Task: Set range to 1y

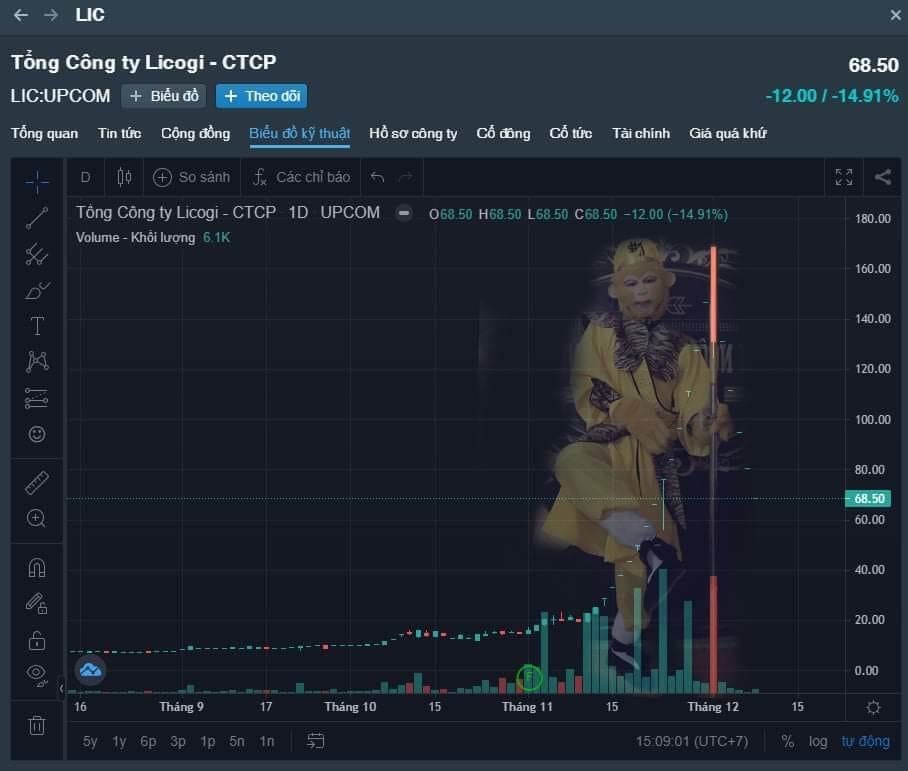Action: point(119,741)
